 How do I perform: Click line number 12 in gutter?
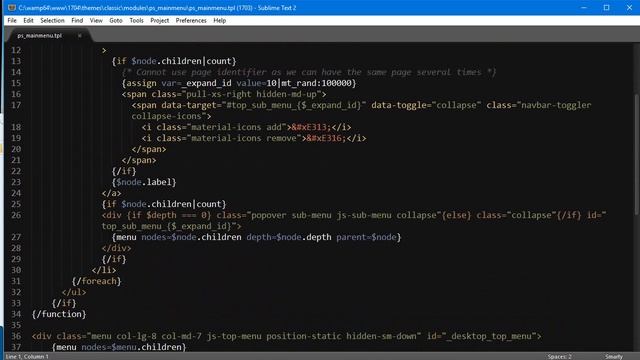click(x=16, y=50)
